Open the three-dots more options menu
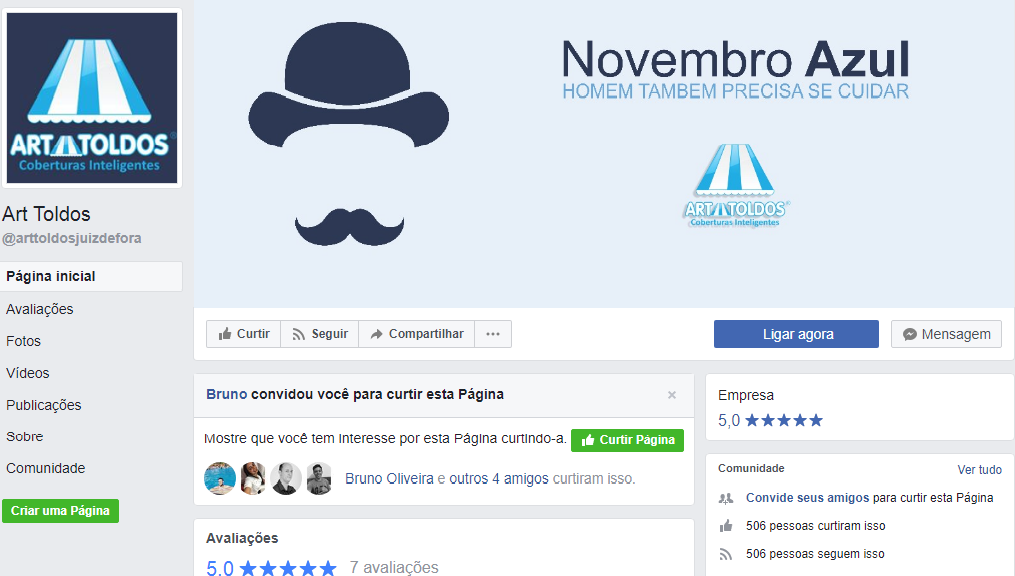This screenshot has height=576, width=1015. coord(493,334)
